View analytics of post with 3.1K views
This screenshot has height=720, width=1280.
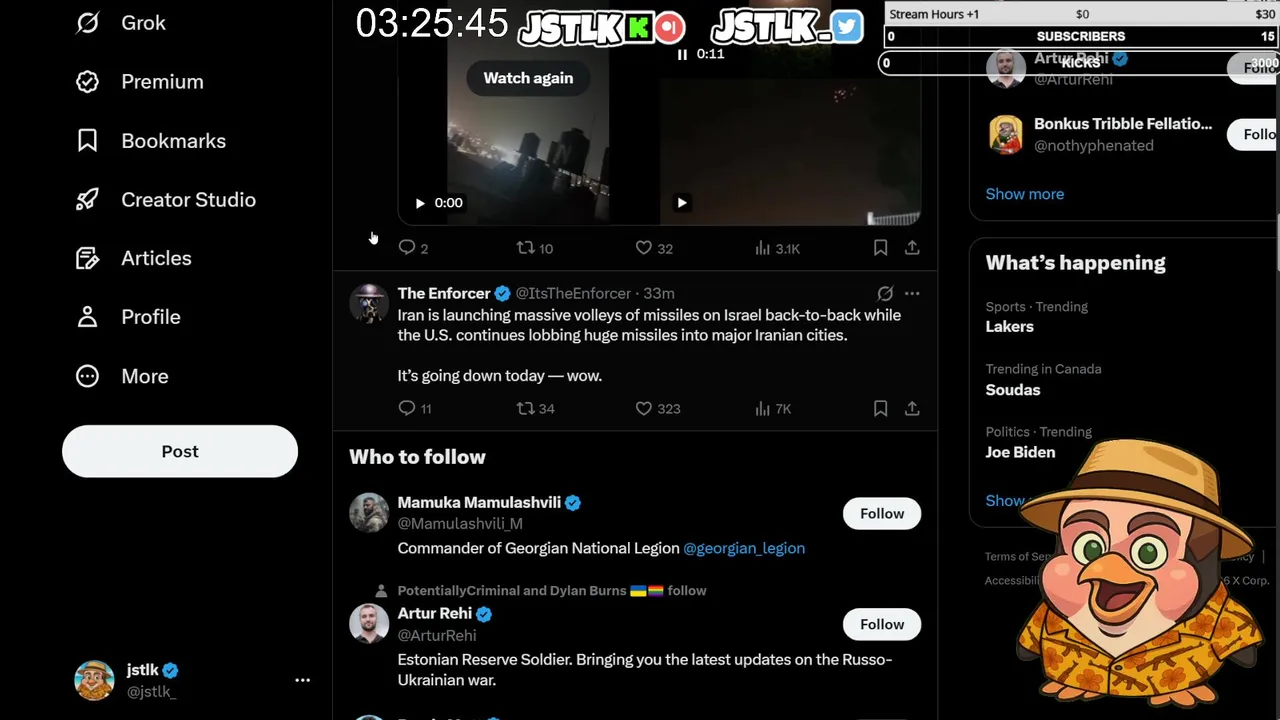(x=777, y=248)
